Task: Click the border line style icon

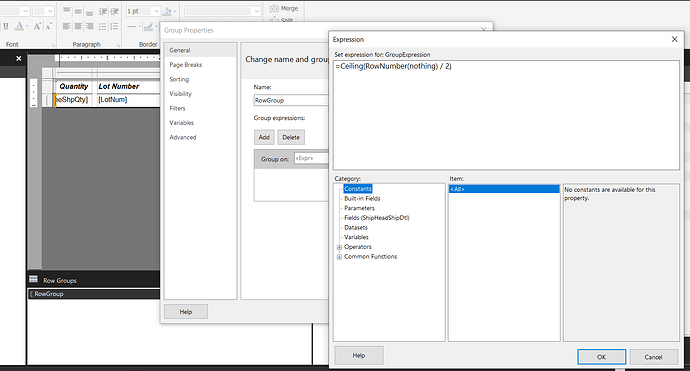Action: [131, 26]
